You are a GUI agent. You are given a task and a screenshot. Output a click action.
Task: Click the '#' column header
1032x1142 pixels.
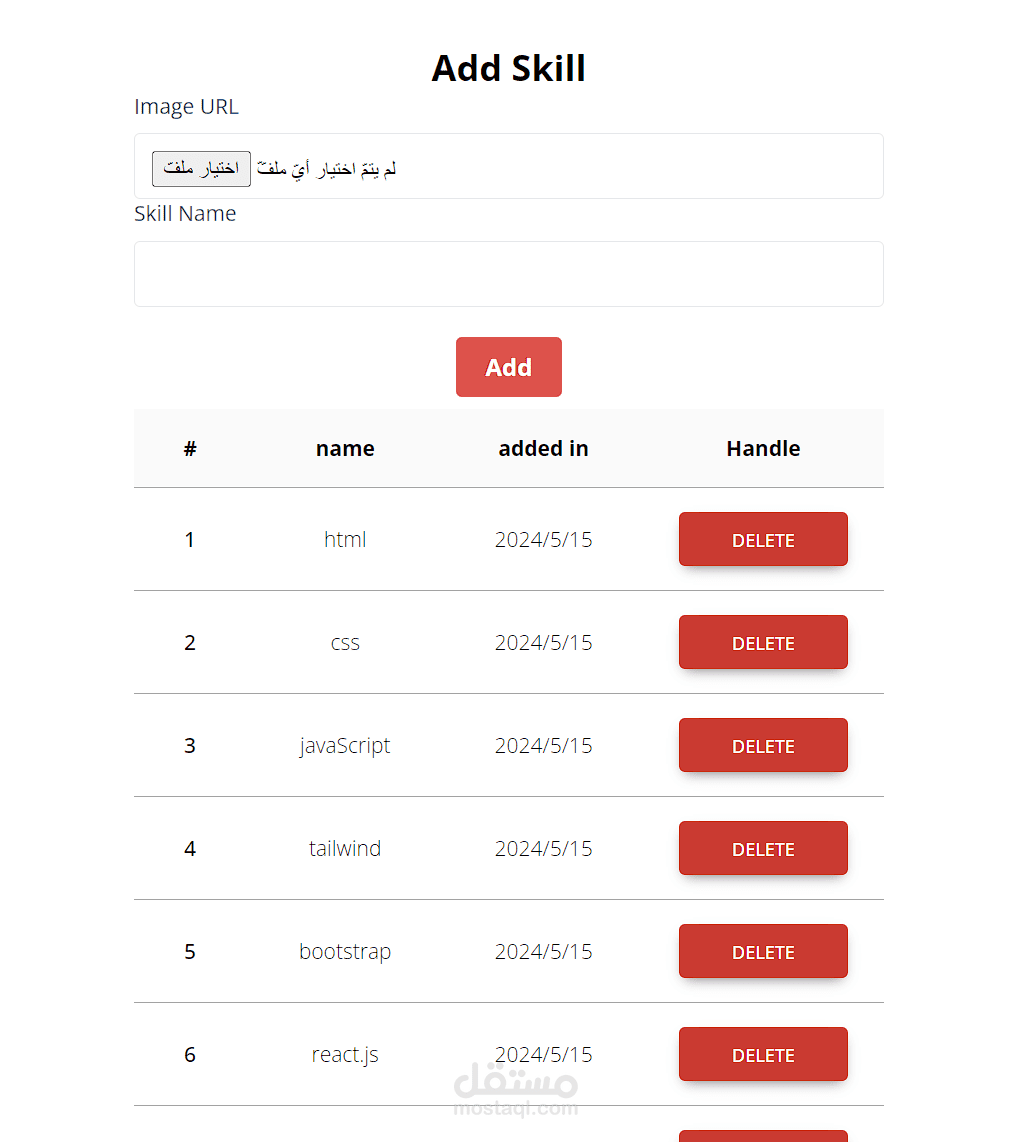[190, 449]
